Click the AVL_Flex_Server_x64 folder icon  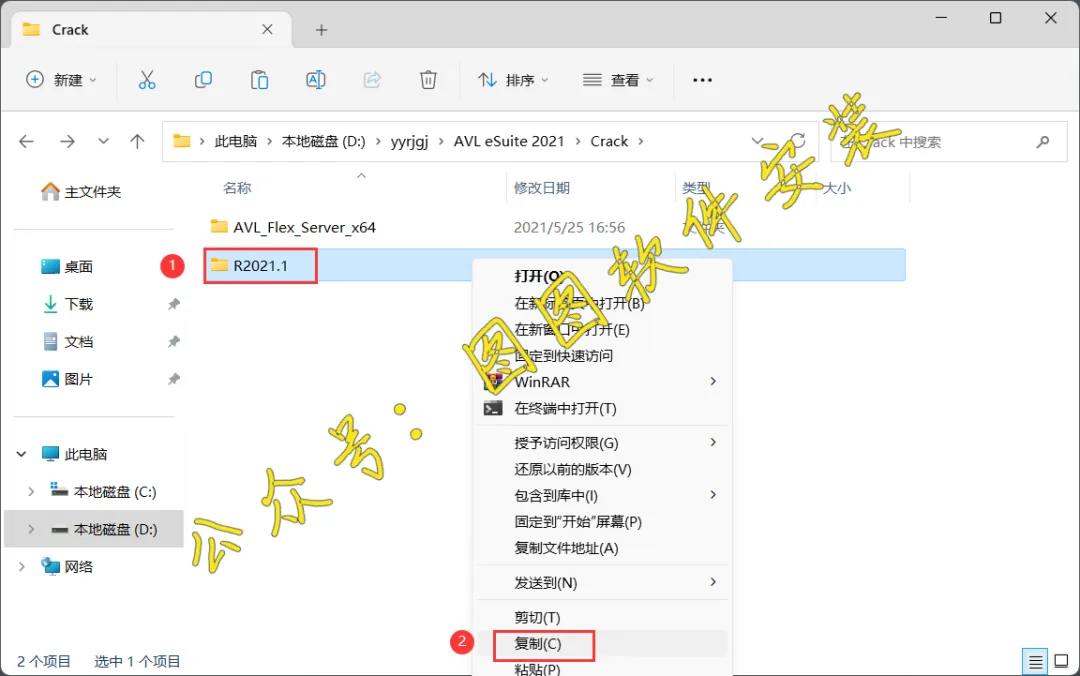[x=219, y=227]
